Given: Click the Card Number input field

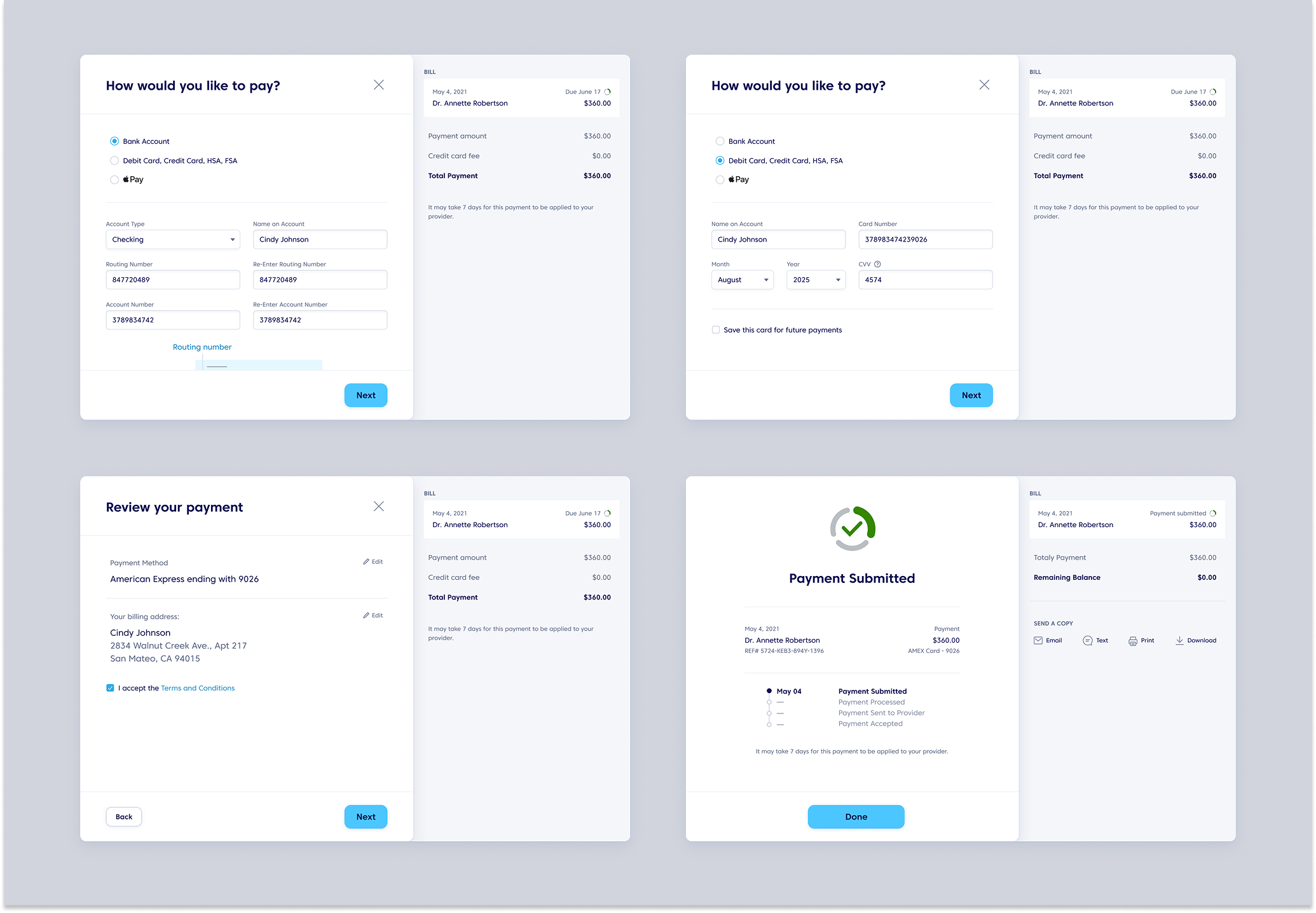Looking at the screenshot, I should pos(925,240).
